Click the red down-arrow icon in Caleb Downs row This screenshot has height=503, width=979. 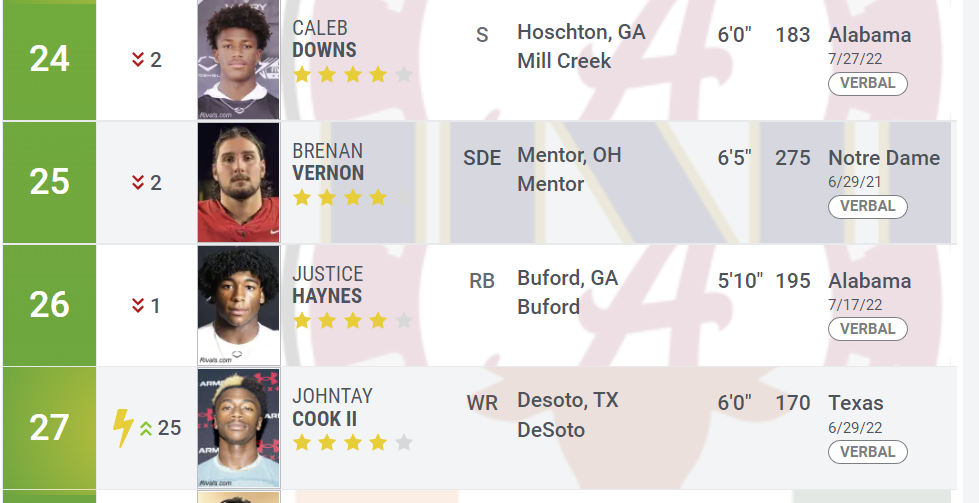138,59
